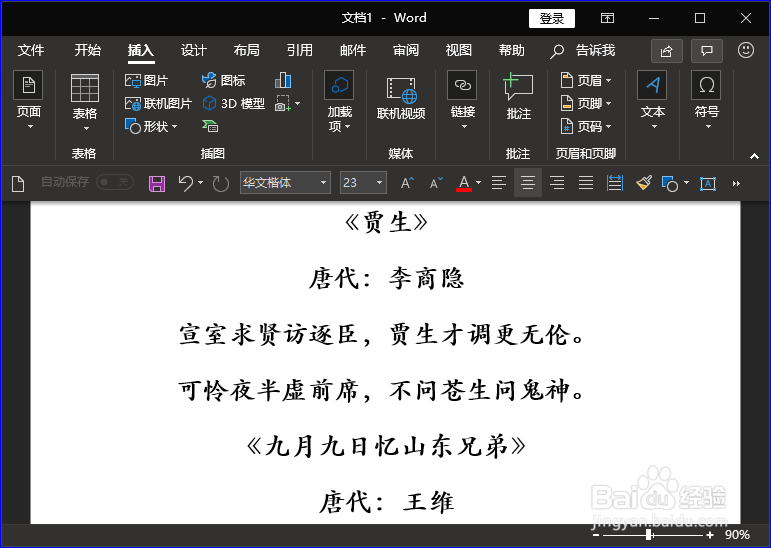Screen dimensions: 771x548
Task: Undo the last action
Action: [x=186, y=183]
